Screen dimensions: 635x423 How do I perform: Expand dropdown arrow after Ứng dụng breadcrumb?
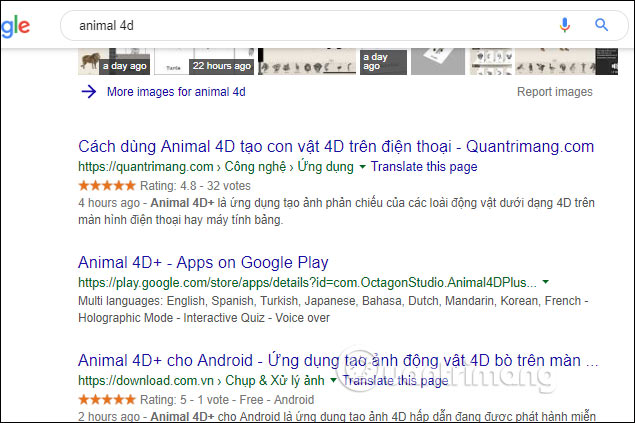click(x=362, y=167)
